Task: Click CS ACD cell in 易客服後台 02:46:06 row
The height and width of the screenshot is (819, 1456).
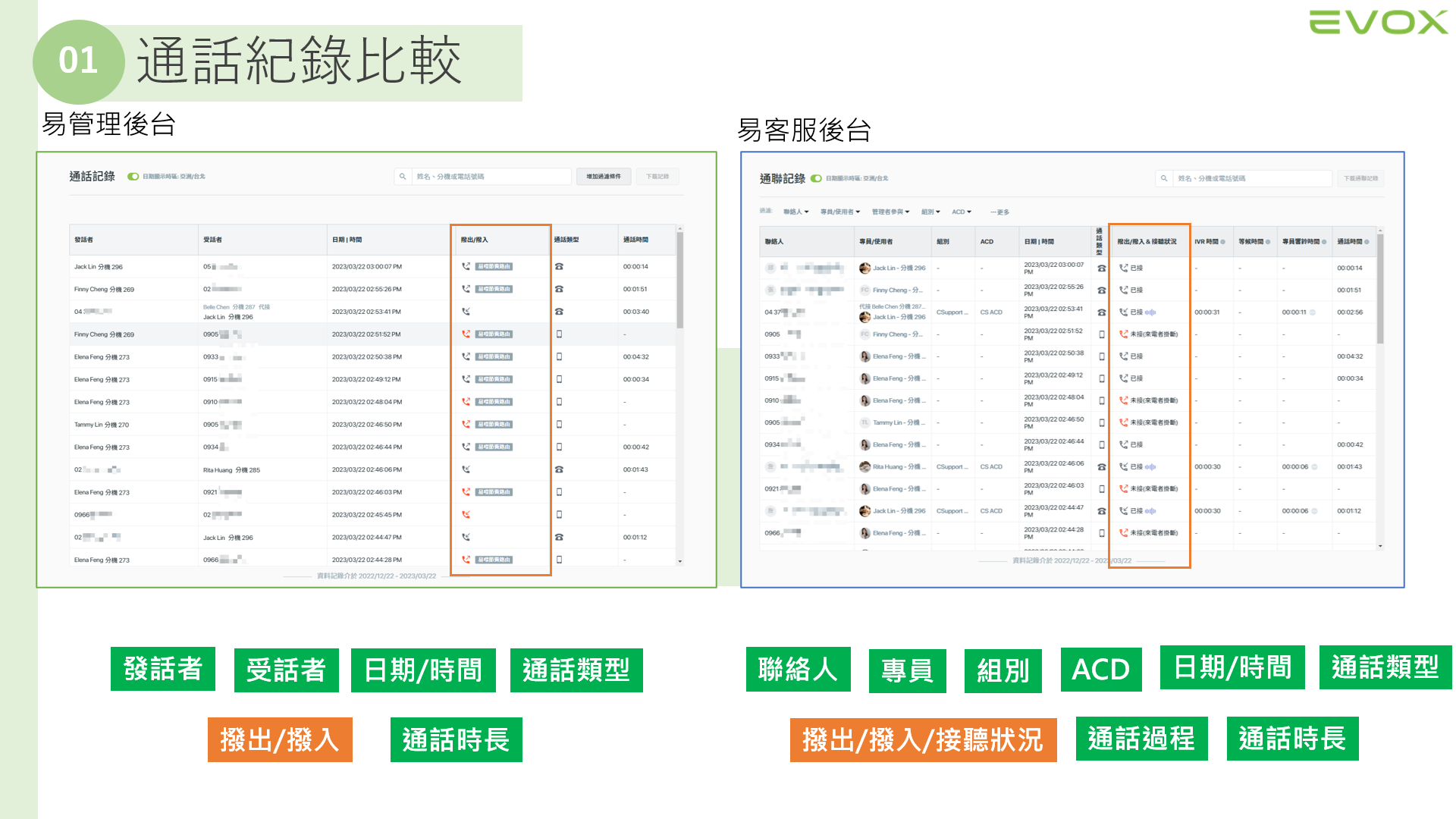Action: pos(991,467)
